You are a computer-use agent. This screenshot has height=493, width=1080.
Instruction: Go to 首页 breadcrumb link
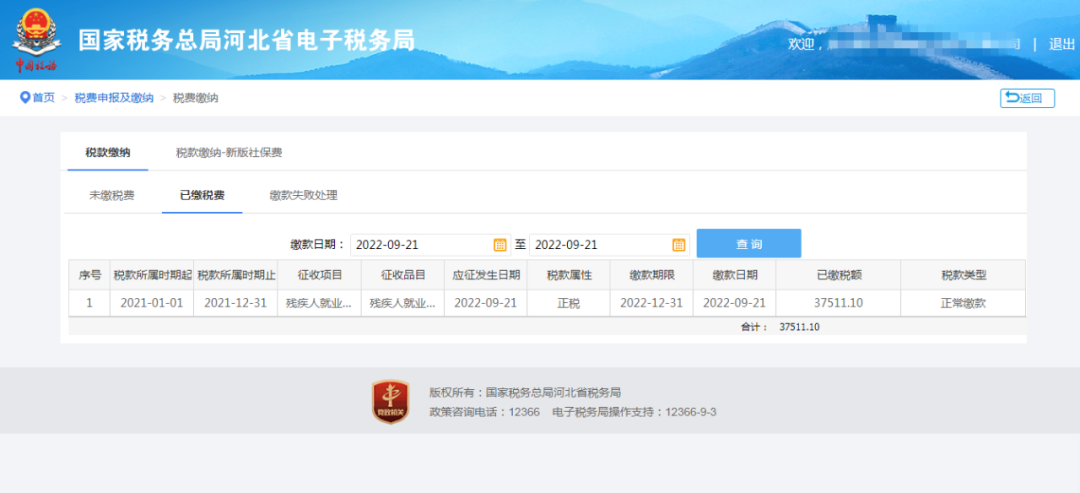point(43,98)
